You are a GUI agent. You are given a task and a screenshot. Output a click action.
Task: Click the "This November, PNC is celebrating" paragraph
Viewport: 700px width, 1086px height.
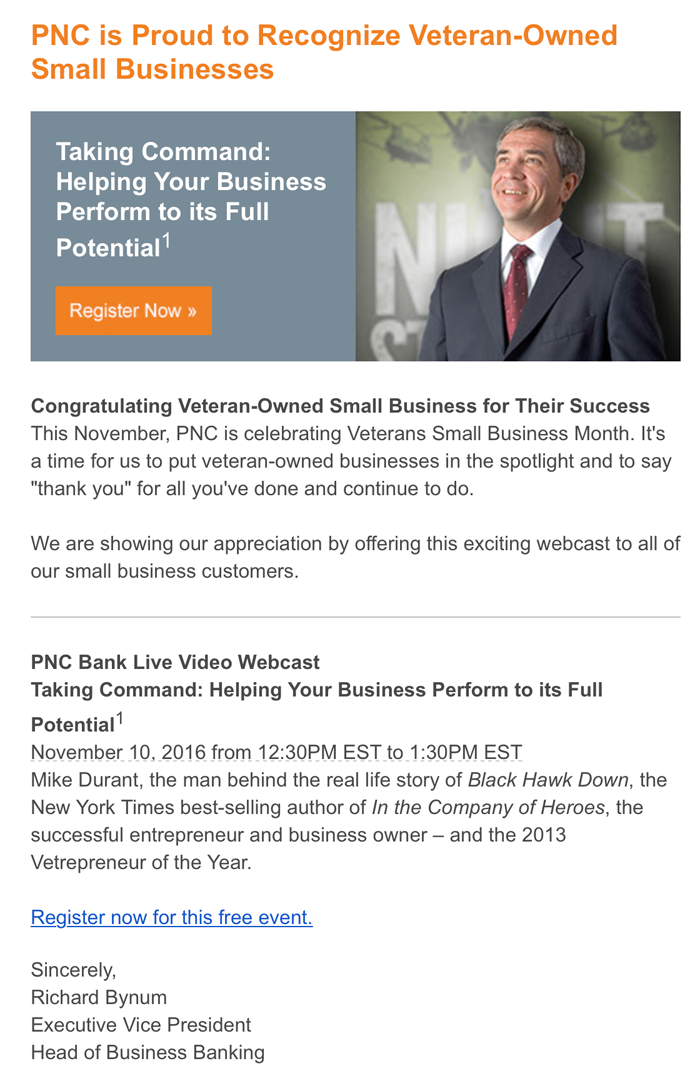[x=347, y=463]
